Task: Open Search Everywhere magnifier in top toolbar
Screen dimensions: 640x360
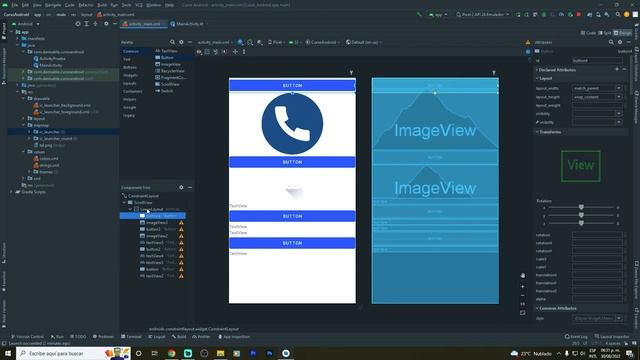Action: pyautogui.click(x=618, y=14)
